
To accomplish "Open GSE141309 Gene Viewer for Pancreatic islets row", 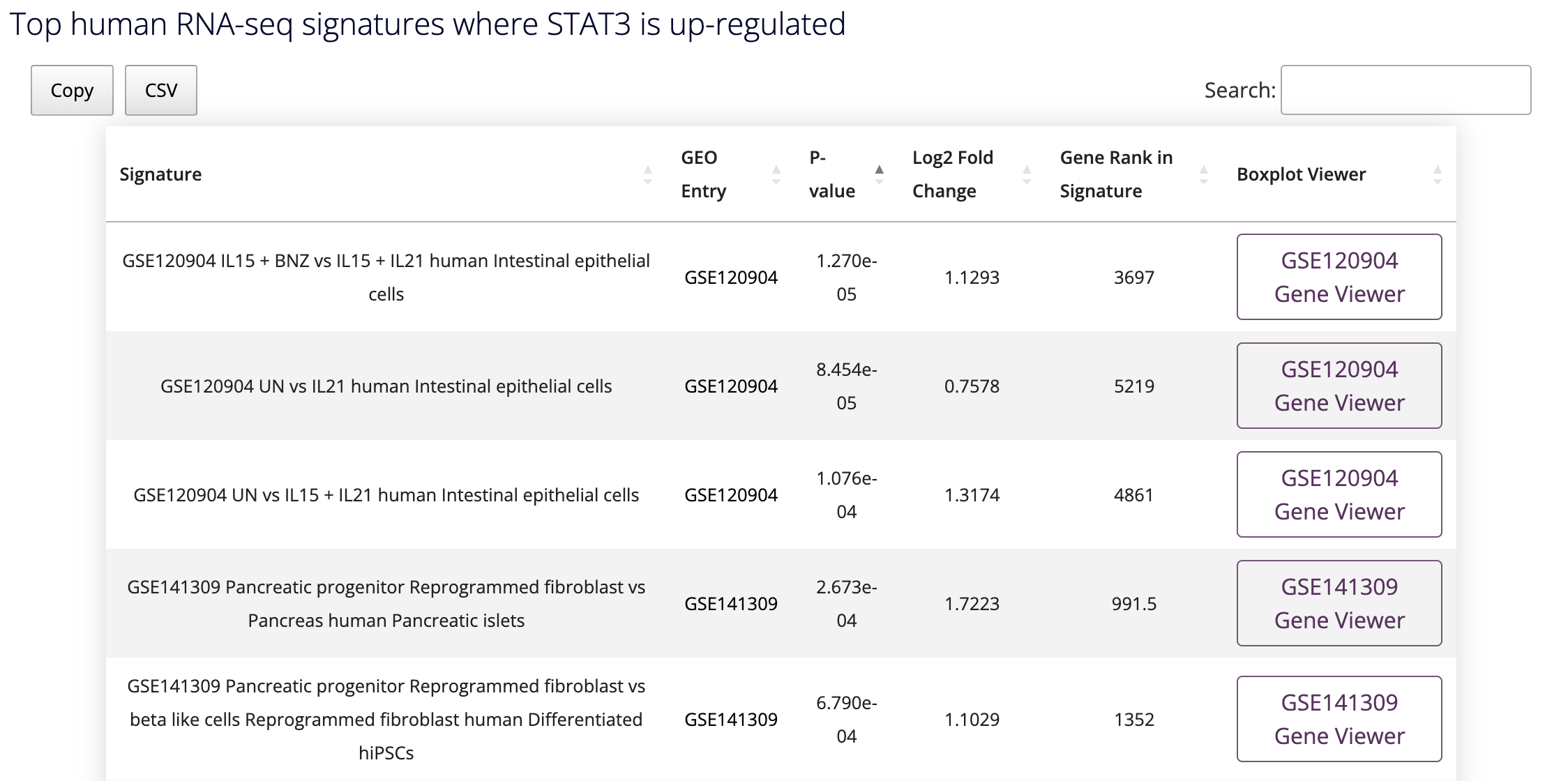I will (x=1339, y=603).
